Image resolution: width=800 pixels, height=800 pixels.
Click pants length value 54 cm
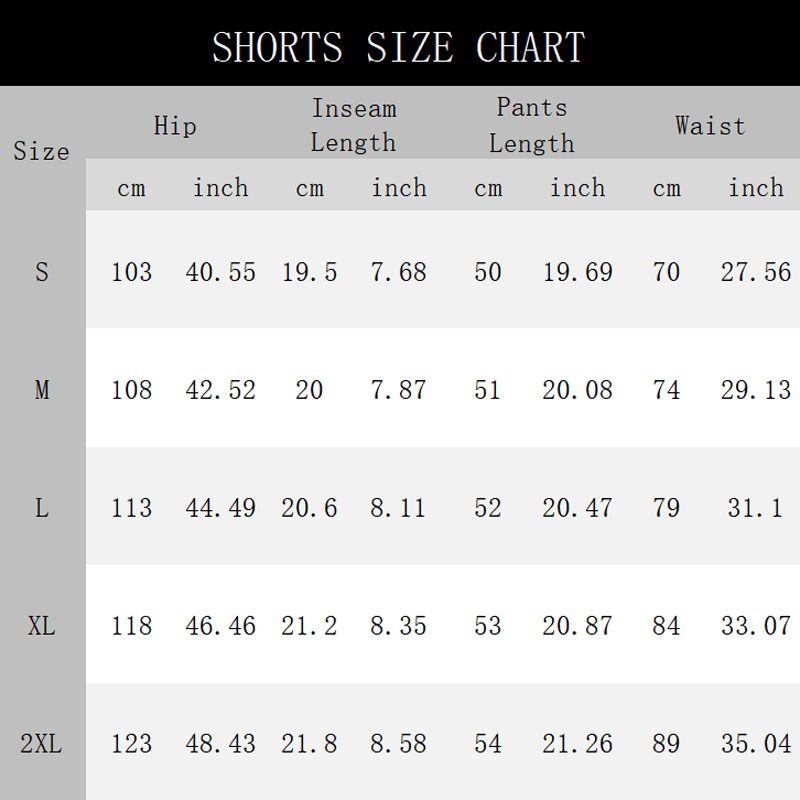(488, 744)
